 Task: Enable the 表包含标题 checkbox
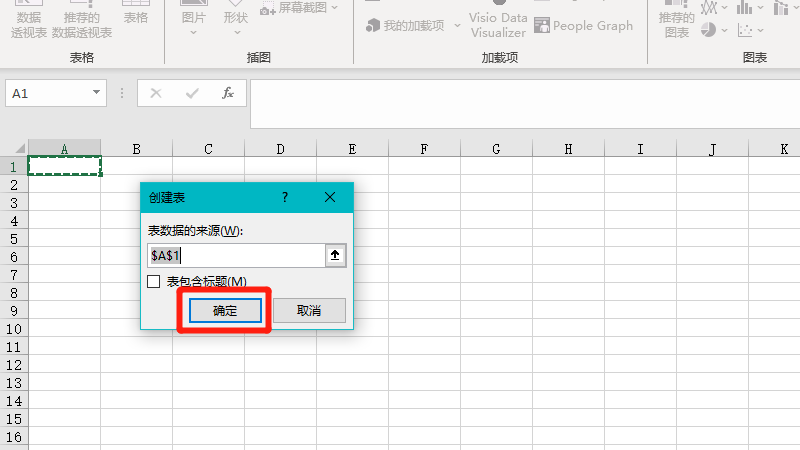coord(154,282)
